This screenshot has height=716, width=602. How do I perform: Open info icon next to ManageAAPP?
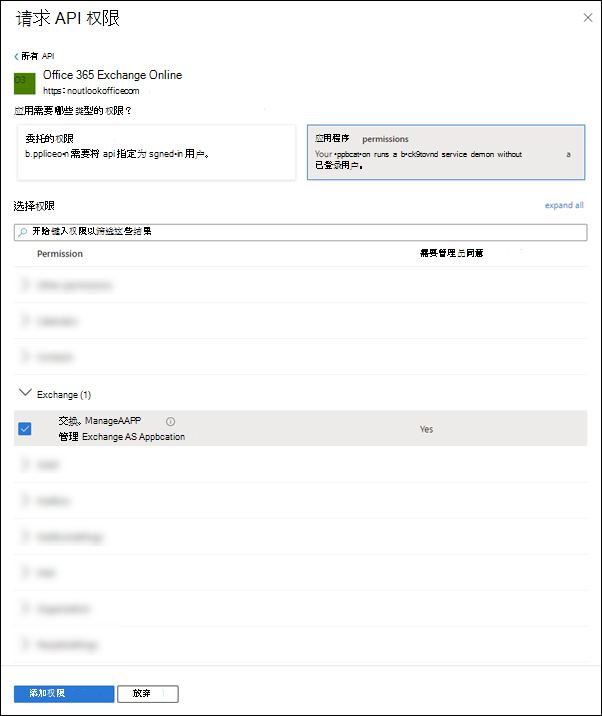pyautogui.click(x=170, y=421)
